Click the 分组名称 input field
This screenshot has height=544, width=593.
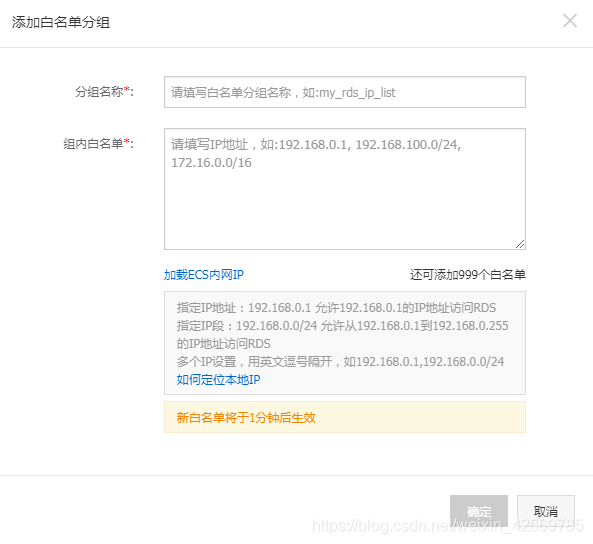pos(345,92)
